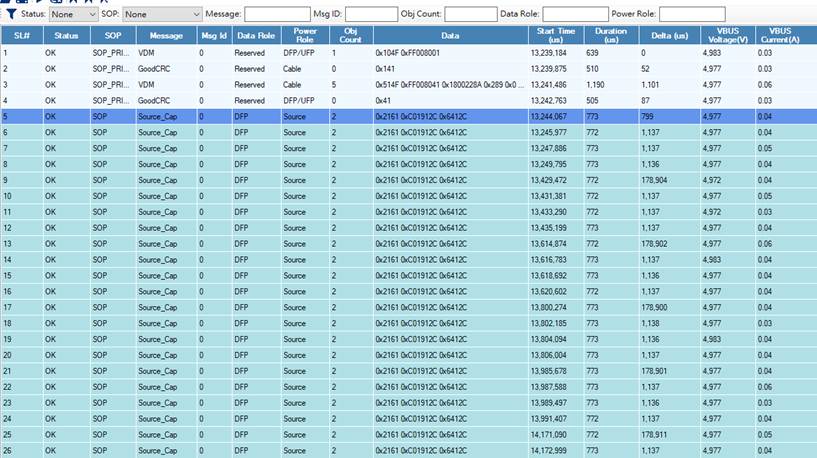Screen dimensions: 817x458
Task: Select delta value 1,101 in row 3
Action: pos(650,85)
